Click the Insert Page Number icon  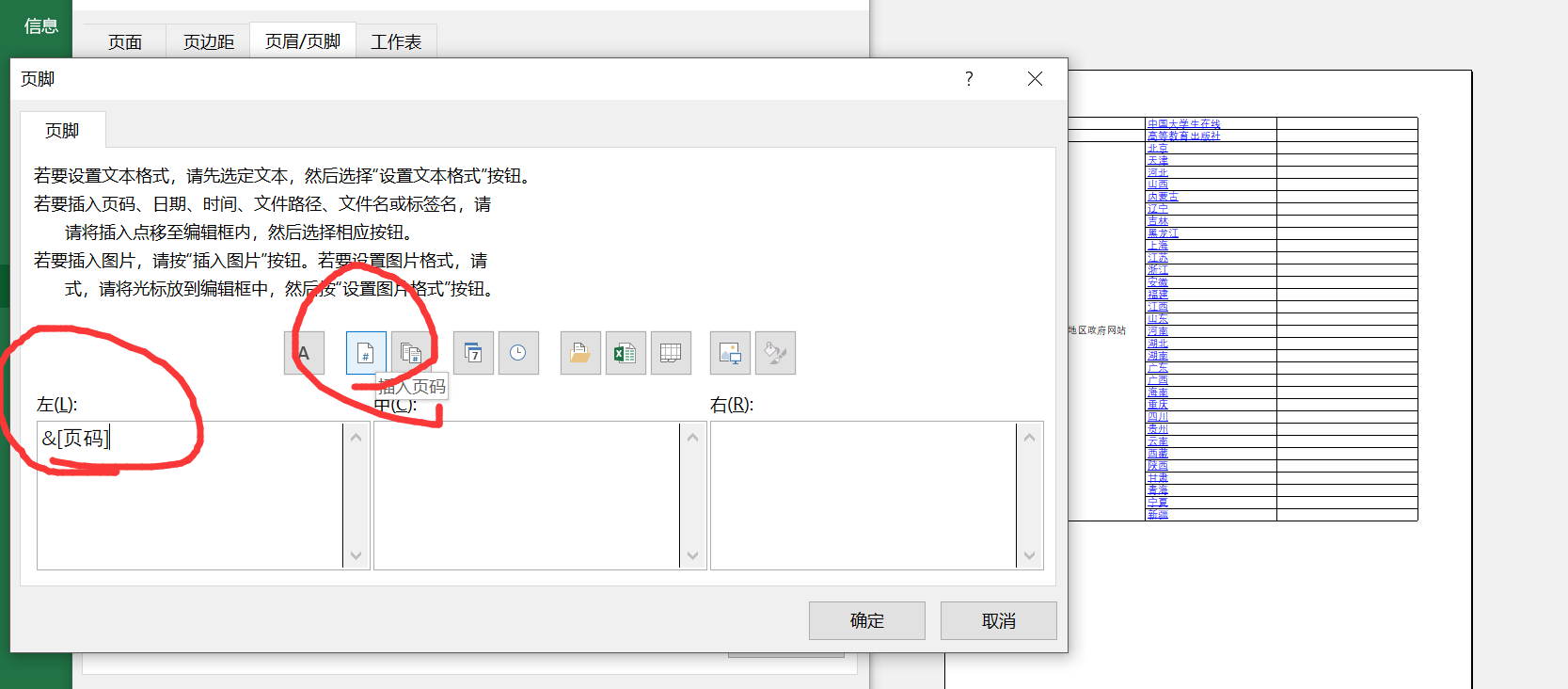(366, 353)
